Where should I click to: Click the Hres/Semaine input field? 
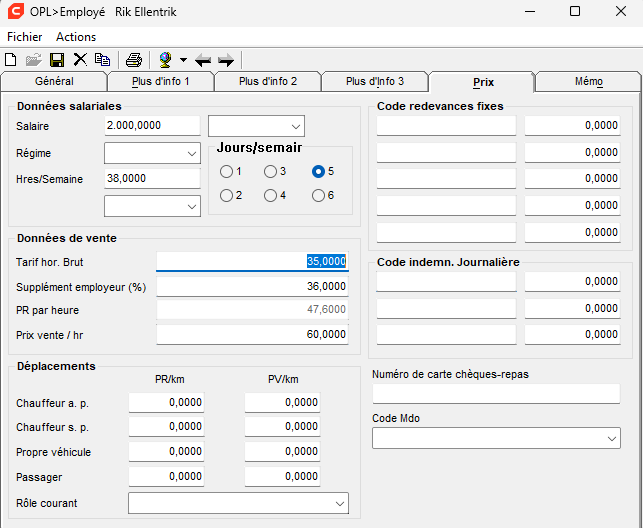pos(152,178)
